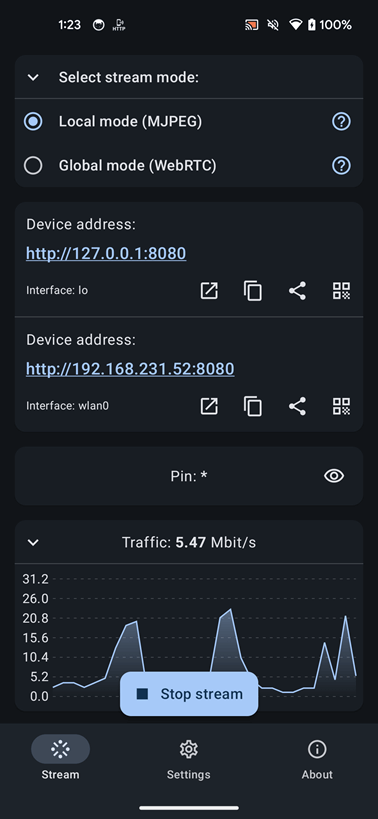Screen dimensions: 378x819
Task: Open the http://192.168.231.52:8080 link
Action: tap(130, 369)
